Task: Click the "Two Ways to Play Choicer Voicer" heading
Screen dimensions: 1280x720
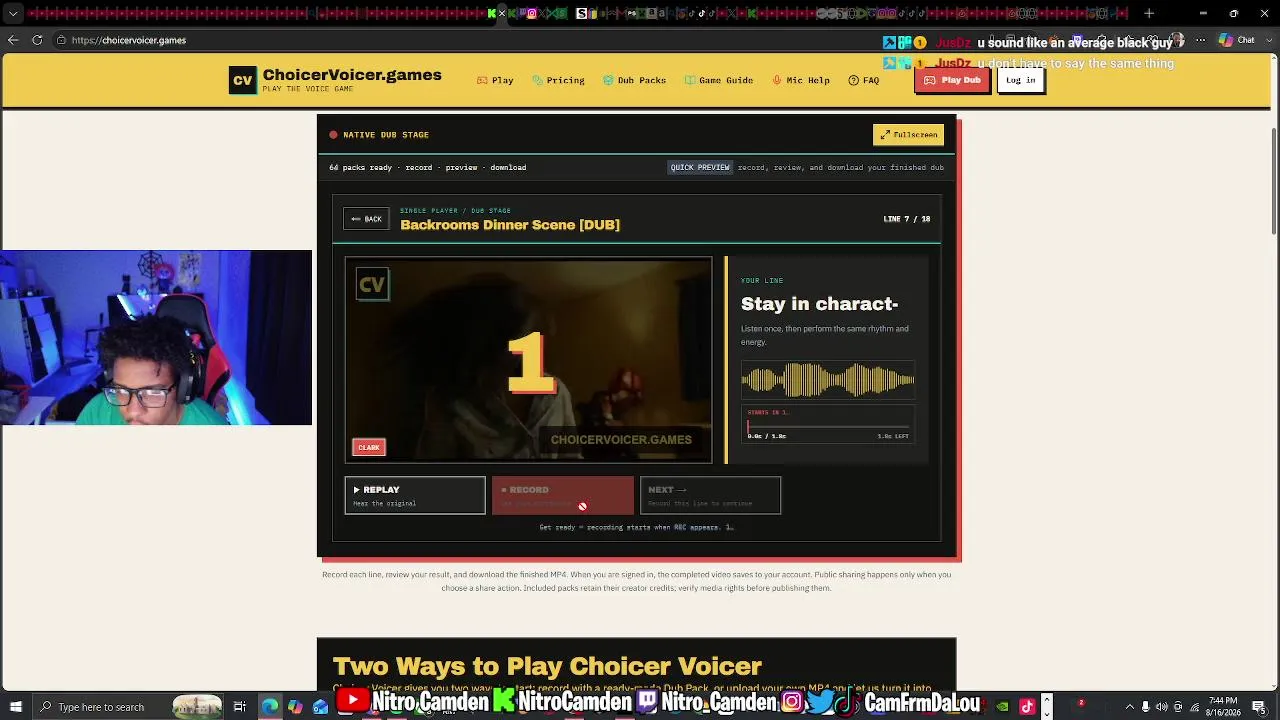Action: coord(547,666)
